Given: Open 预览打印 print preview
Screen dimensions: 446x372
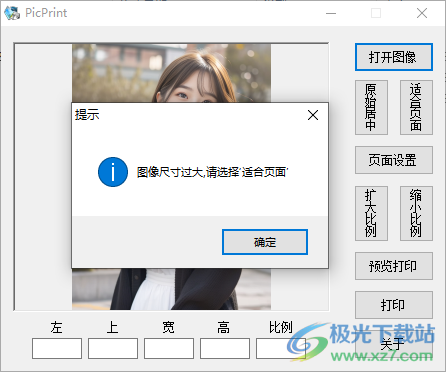Looking at the screenshot, I should pyautogui.click(x=394, y=266).
